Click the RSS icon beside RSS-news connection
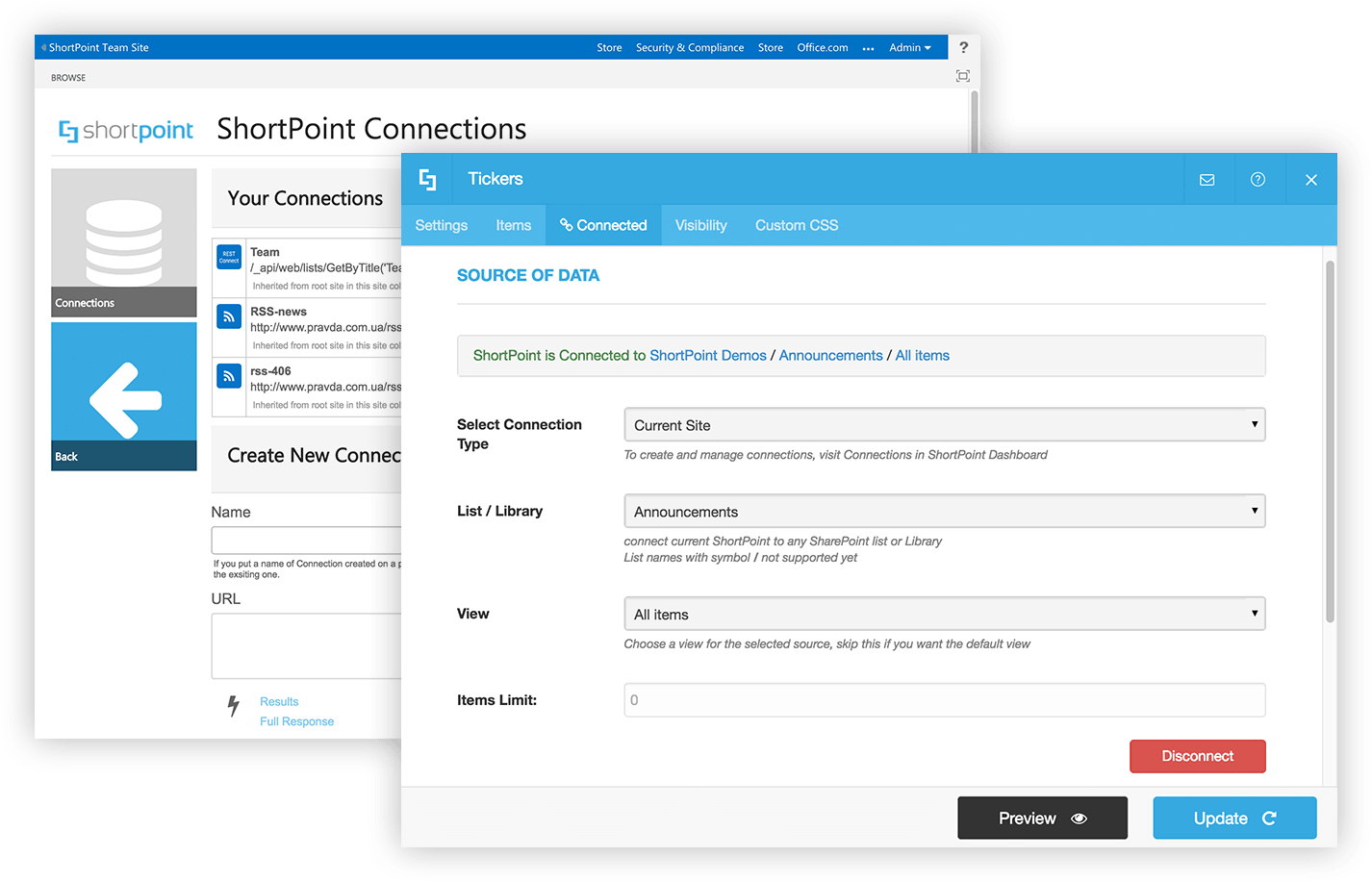This screenshot has width=1372, height=882. pos(229,316)
